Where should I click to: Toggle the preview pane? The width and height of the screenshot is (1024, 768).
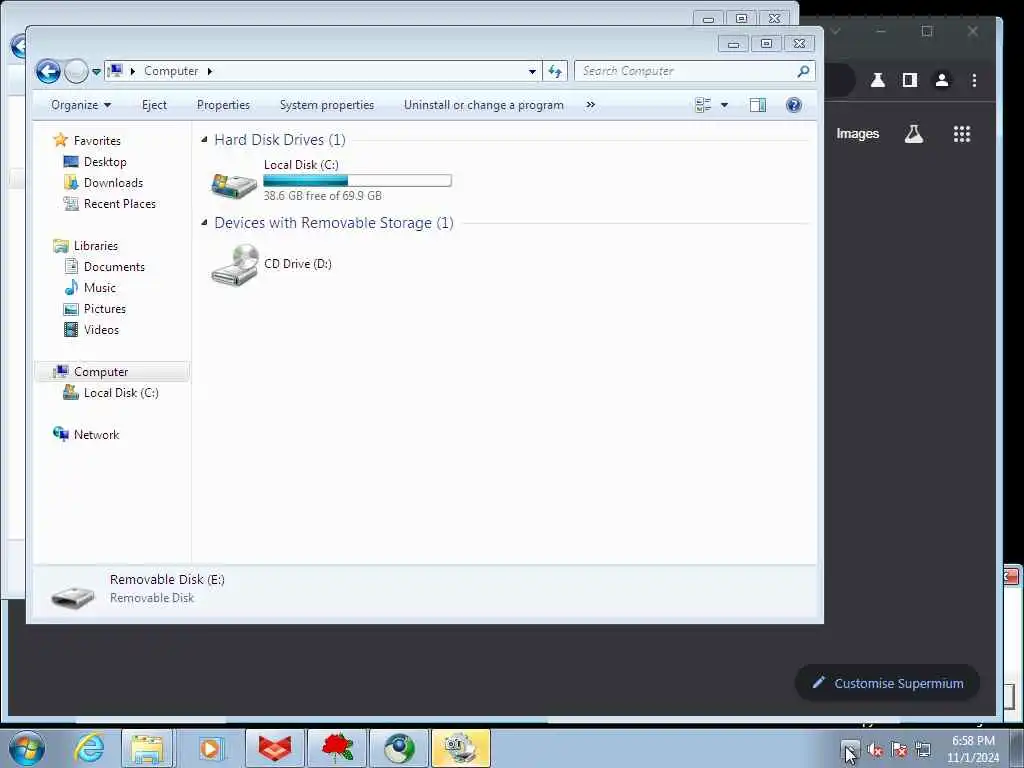coord(758,105)
